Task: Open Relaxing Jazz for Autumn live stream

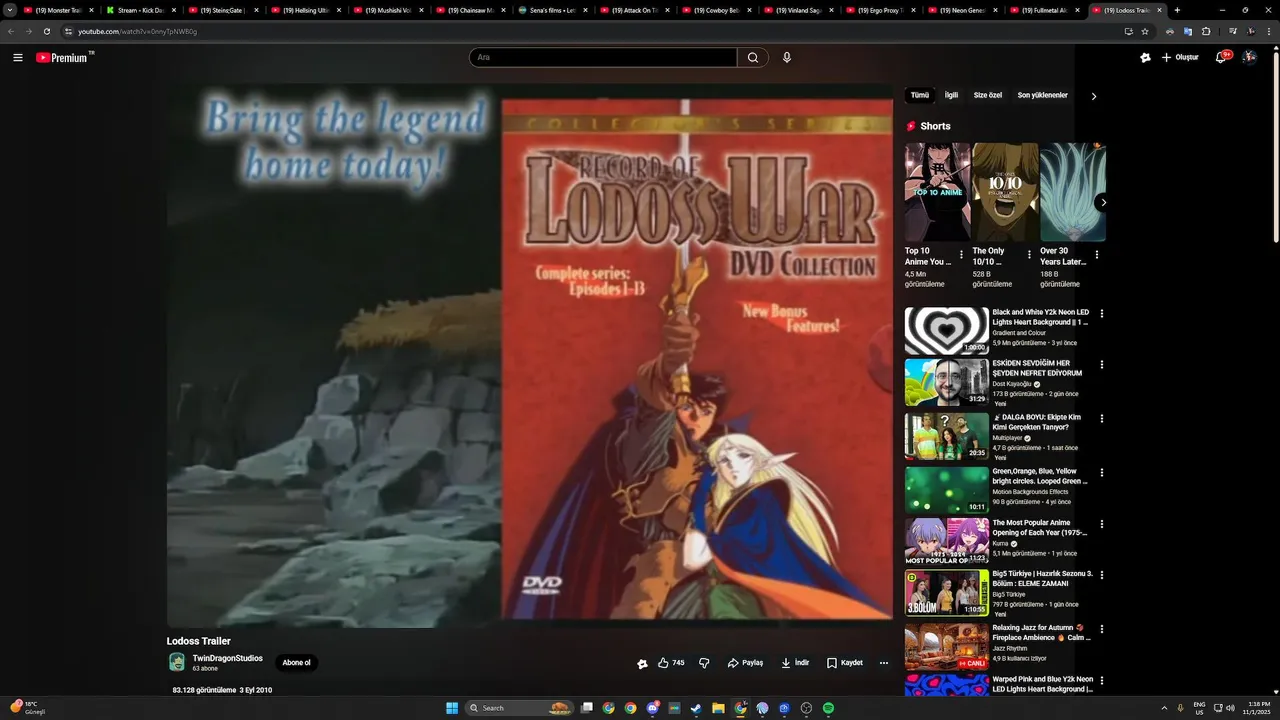Action: tap(947, 646)
